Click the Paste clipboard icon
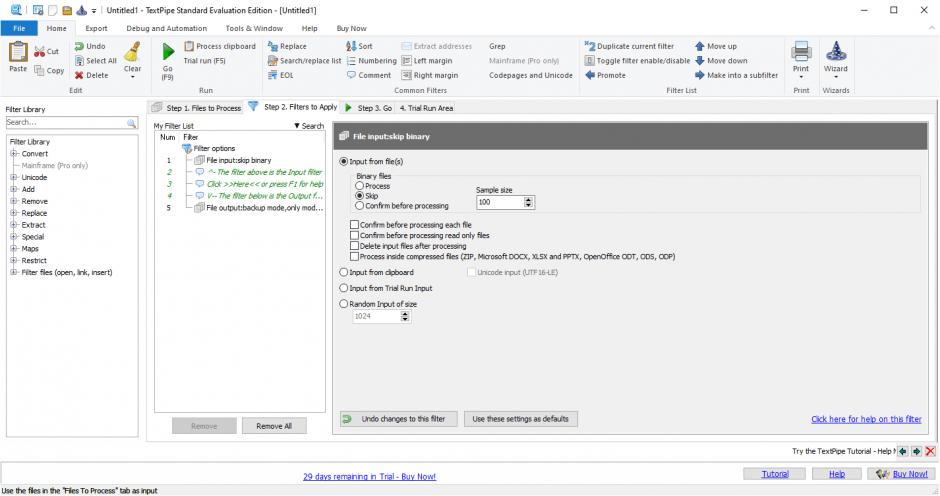940x496 pixels. point(18,52)
